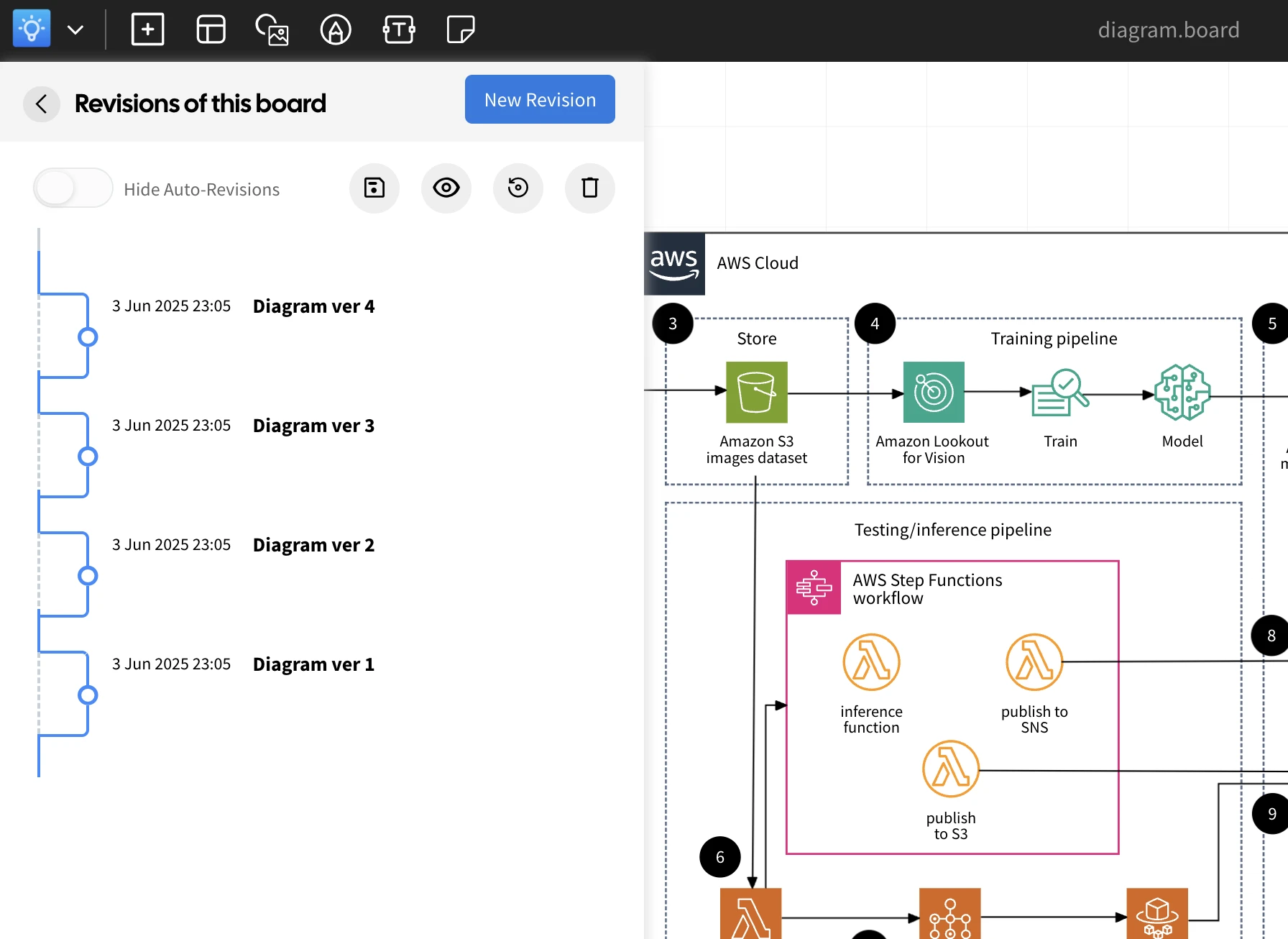Open Diagram ver 1 revision entry
1288x939 pixels.
[314, 664]
